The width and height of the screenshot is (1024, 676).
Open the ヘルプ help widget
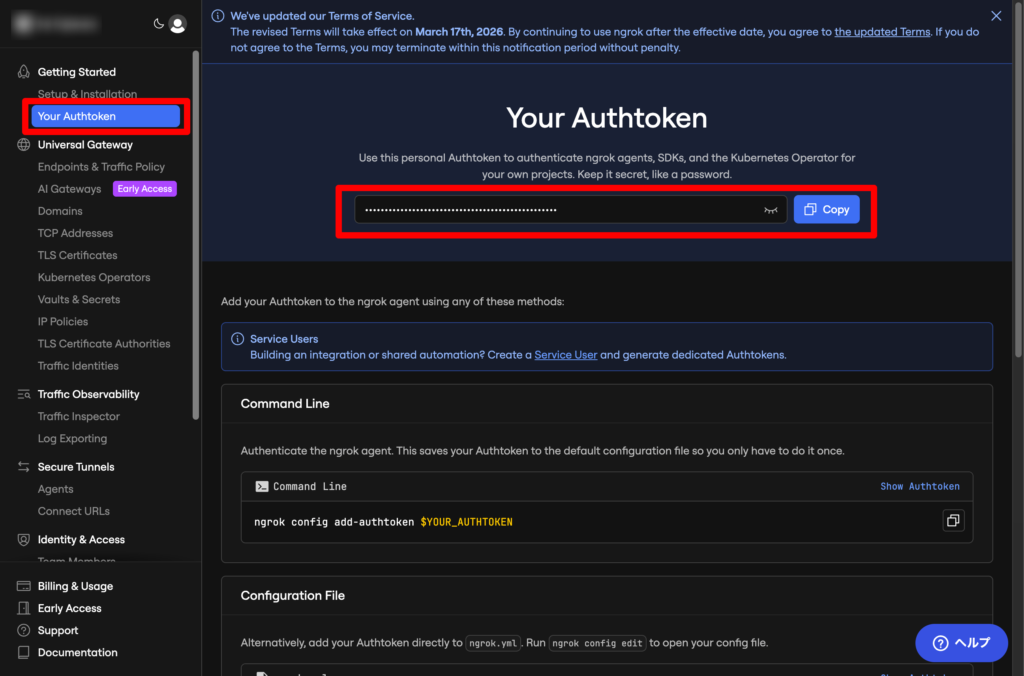point(961,643)
